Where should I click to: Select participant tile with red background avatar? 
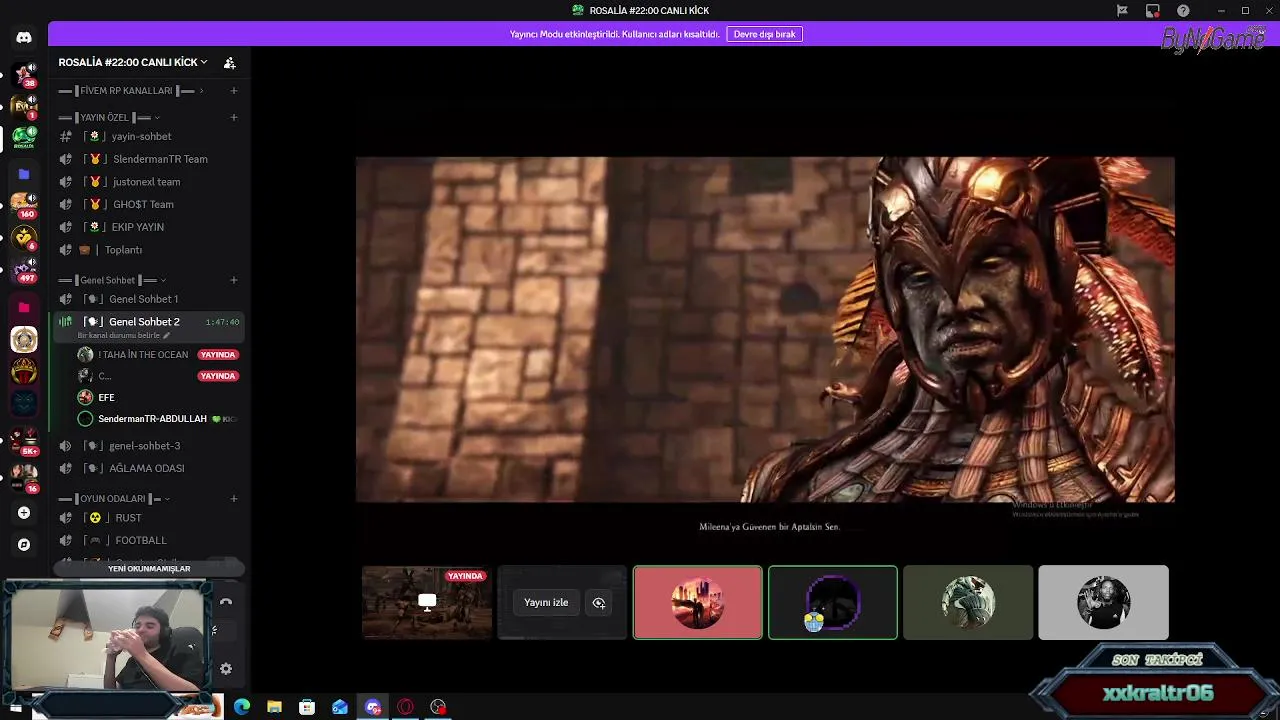coord(698,602)
